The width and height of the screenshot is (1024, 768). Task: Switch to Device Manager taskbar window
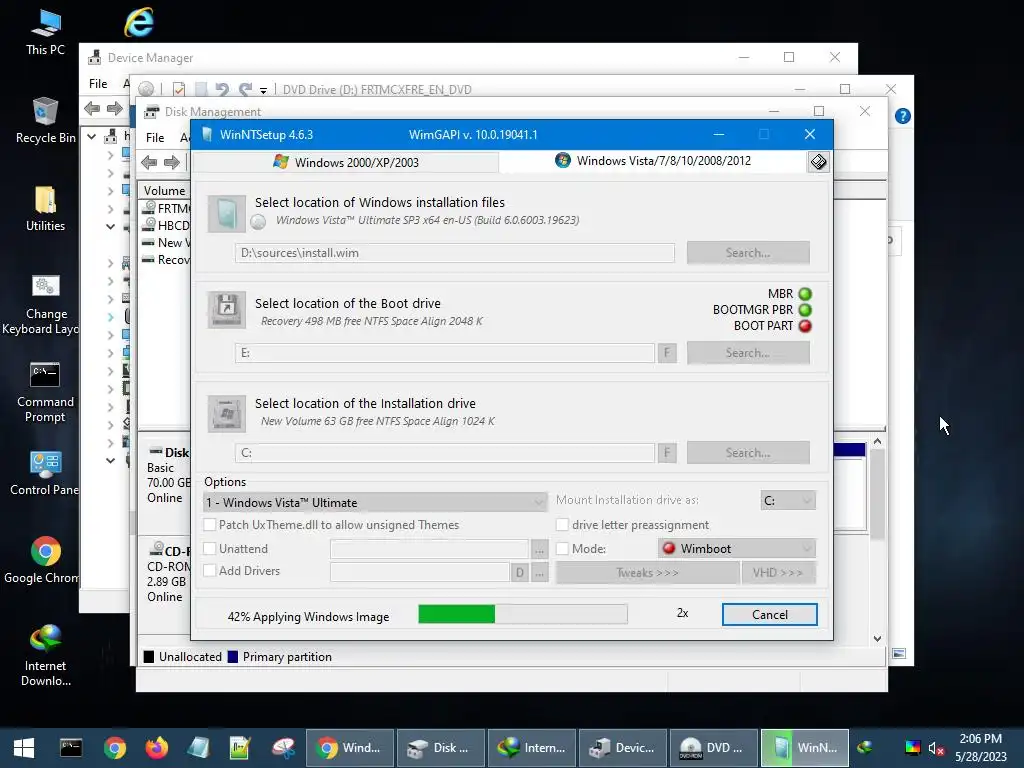pyautogui.click(x=622, y=748)
